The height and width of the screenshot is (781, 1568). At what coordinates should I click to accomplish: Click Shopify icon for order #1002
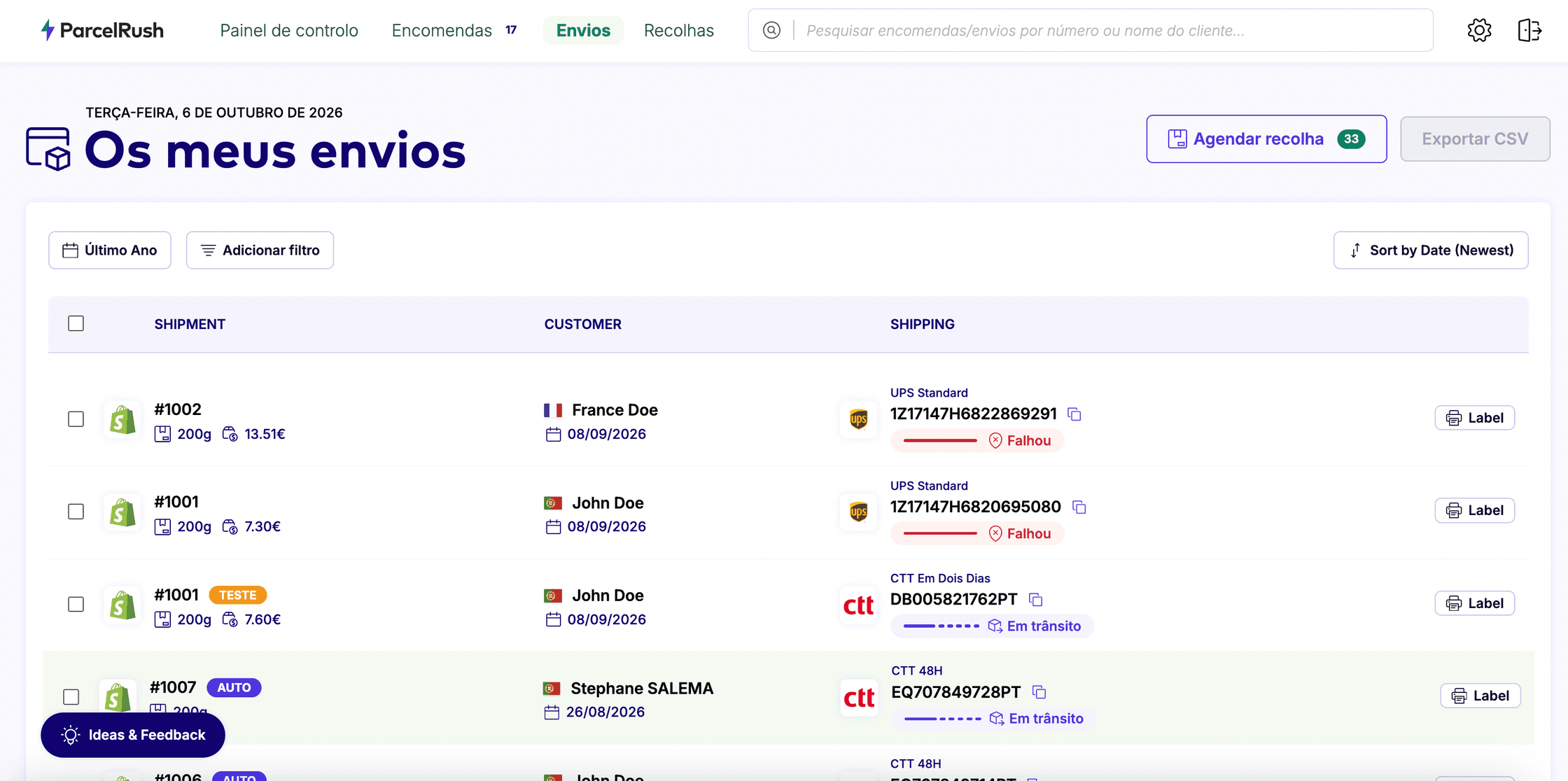point(122,419)
